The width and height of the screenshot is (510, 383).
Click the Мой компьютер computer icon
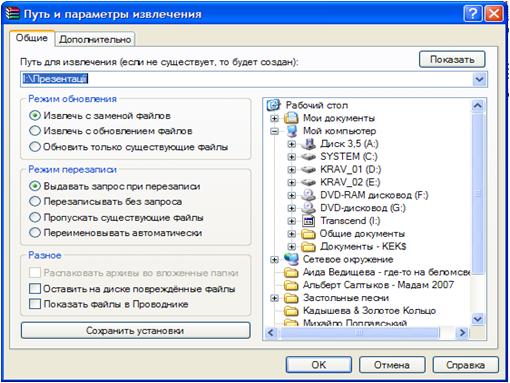click(x=292, y=131)
